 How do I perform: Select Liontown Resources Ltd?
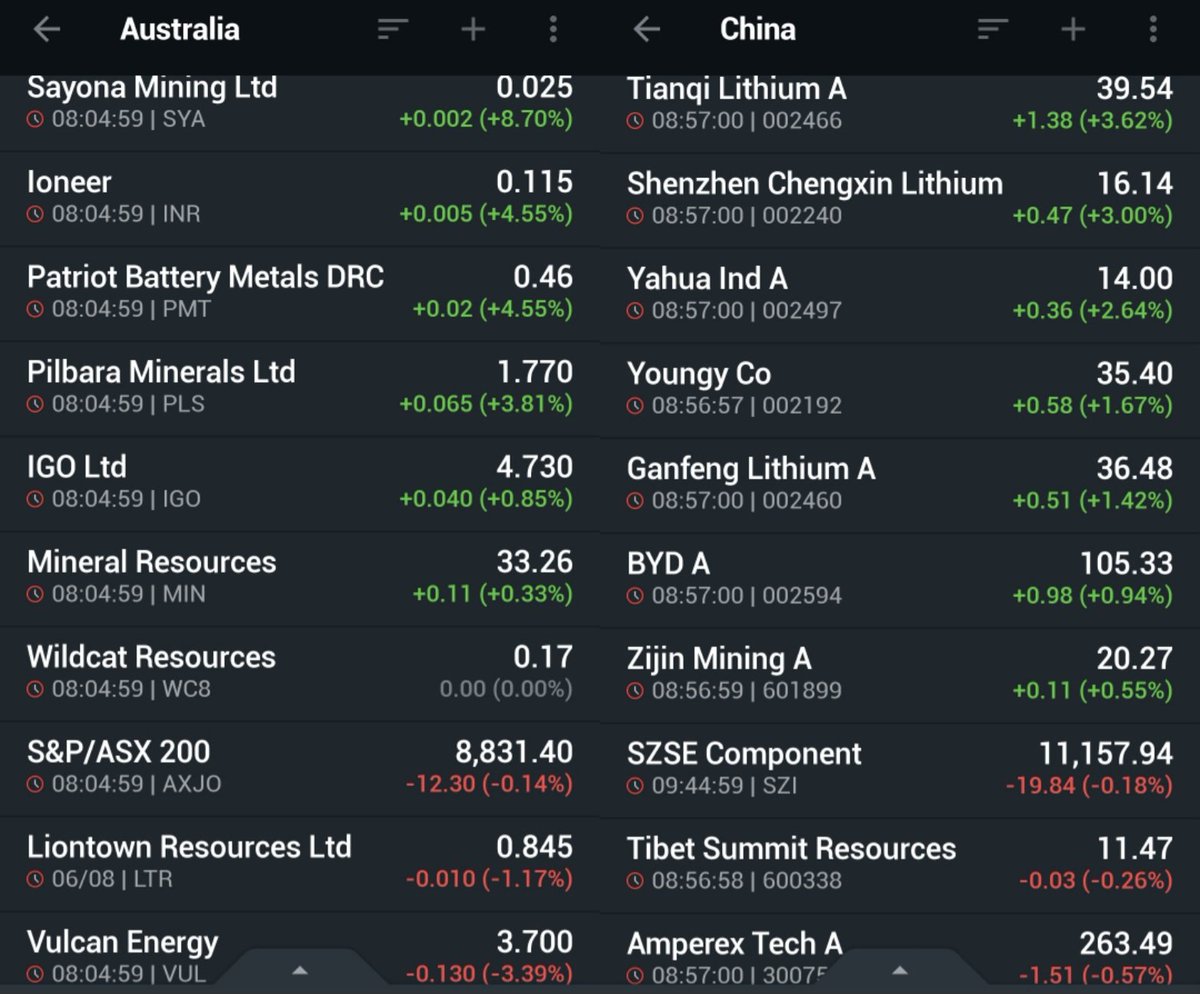click(x=300, y=864)
